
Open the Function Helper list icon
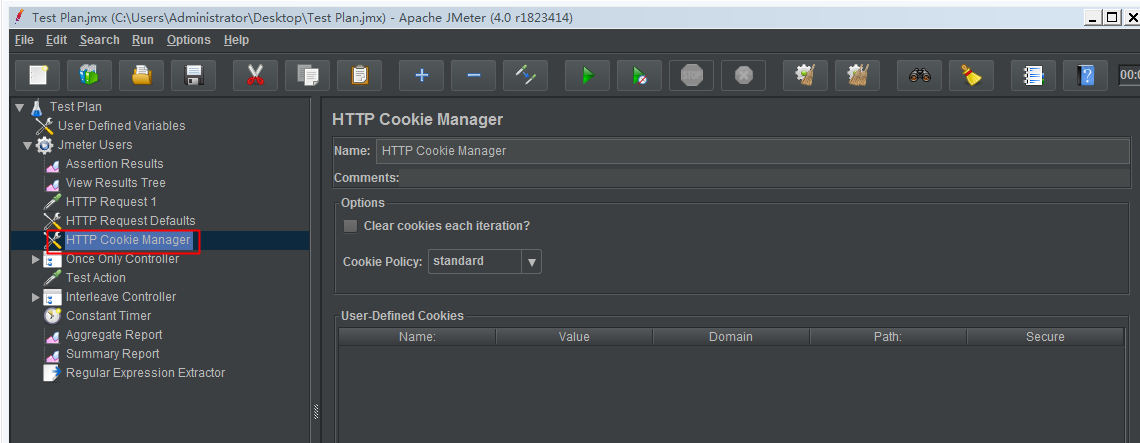pos(1033,75)
